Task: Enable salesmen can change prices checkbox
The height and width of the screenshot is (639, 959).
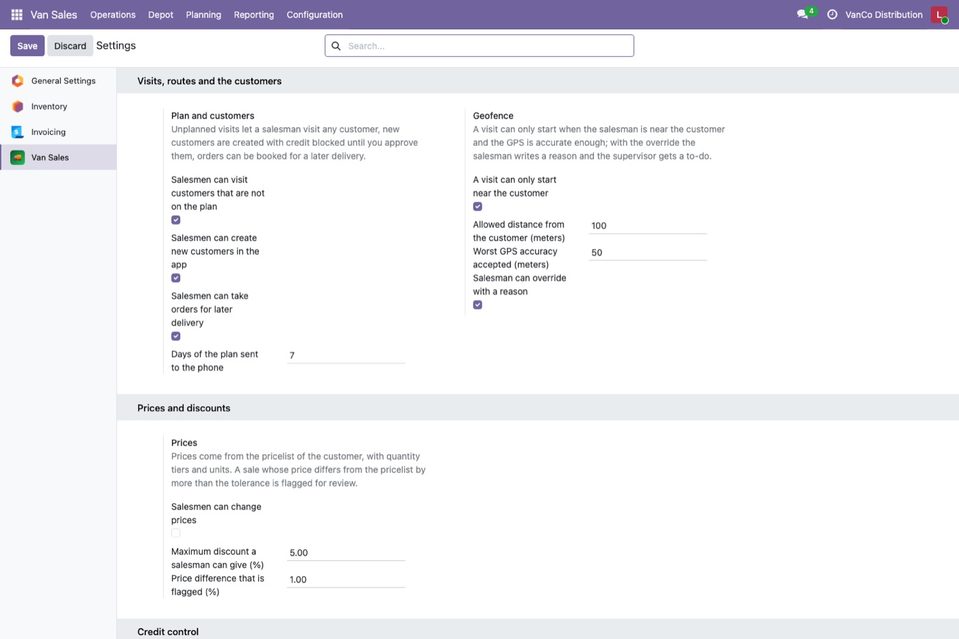Action: [x=176, y=533]
